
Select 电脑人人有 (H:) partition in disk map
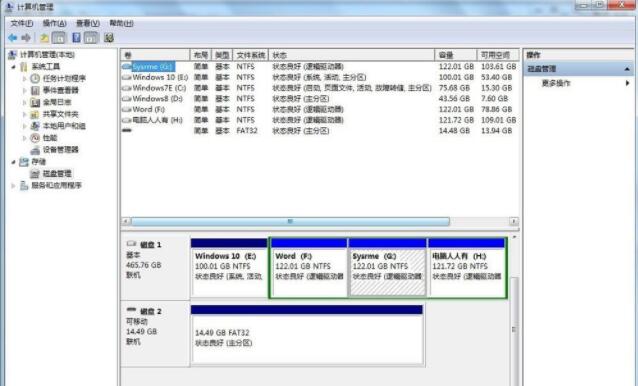coord(467,268)
